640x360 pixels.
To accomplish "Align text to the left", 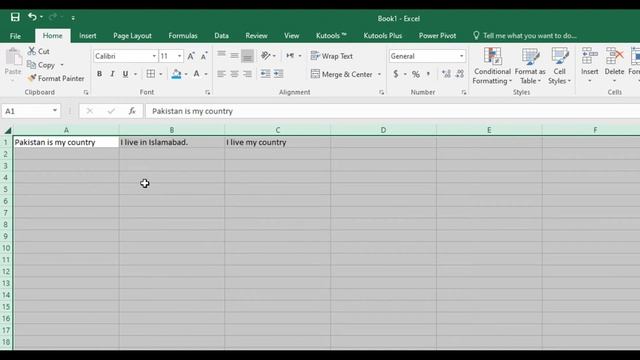I will click(221, 74).
